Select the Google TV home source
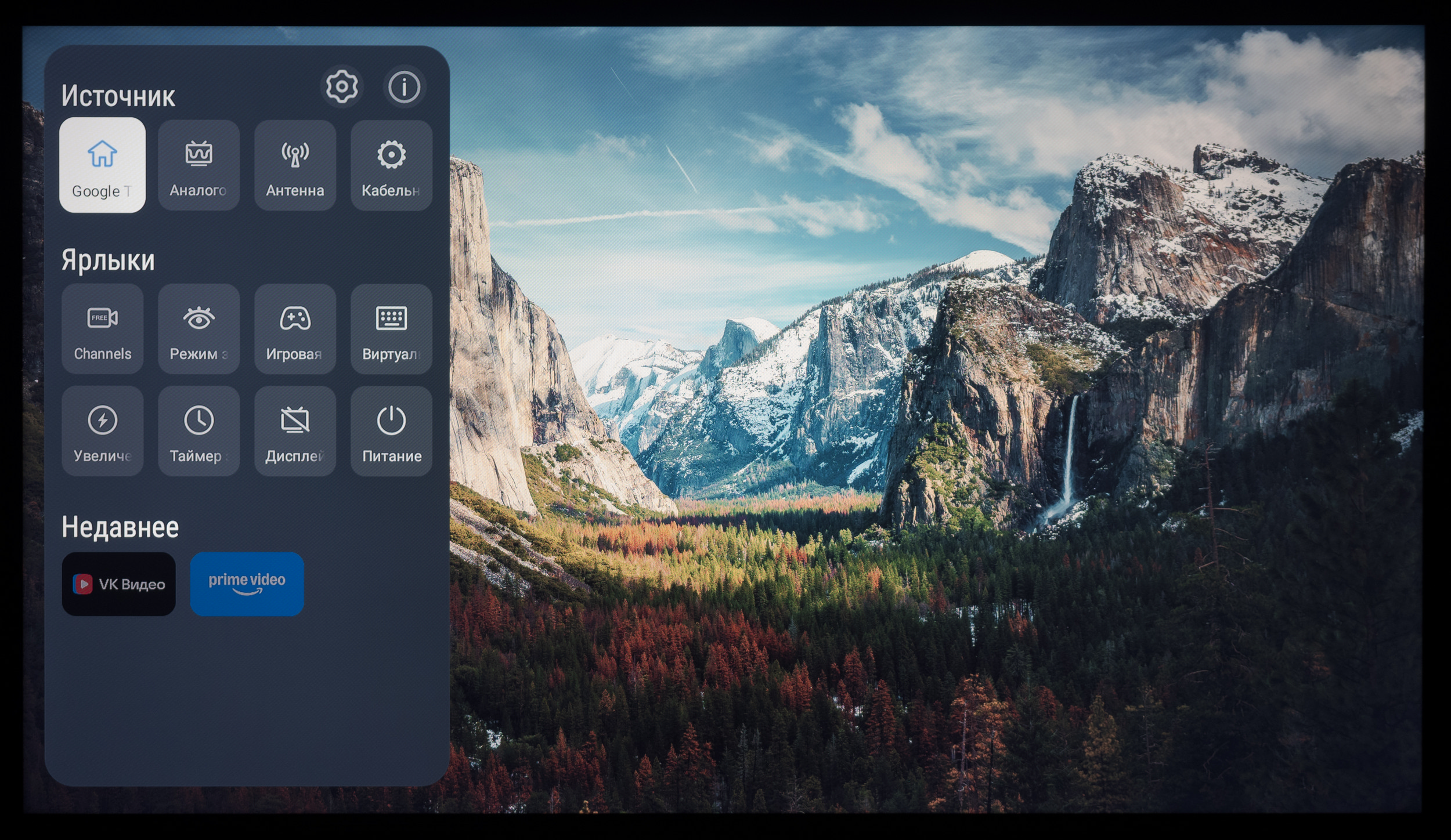The width and height of the screenshot is (1451, 840). coord(102,165)
